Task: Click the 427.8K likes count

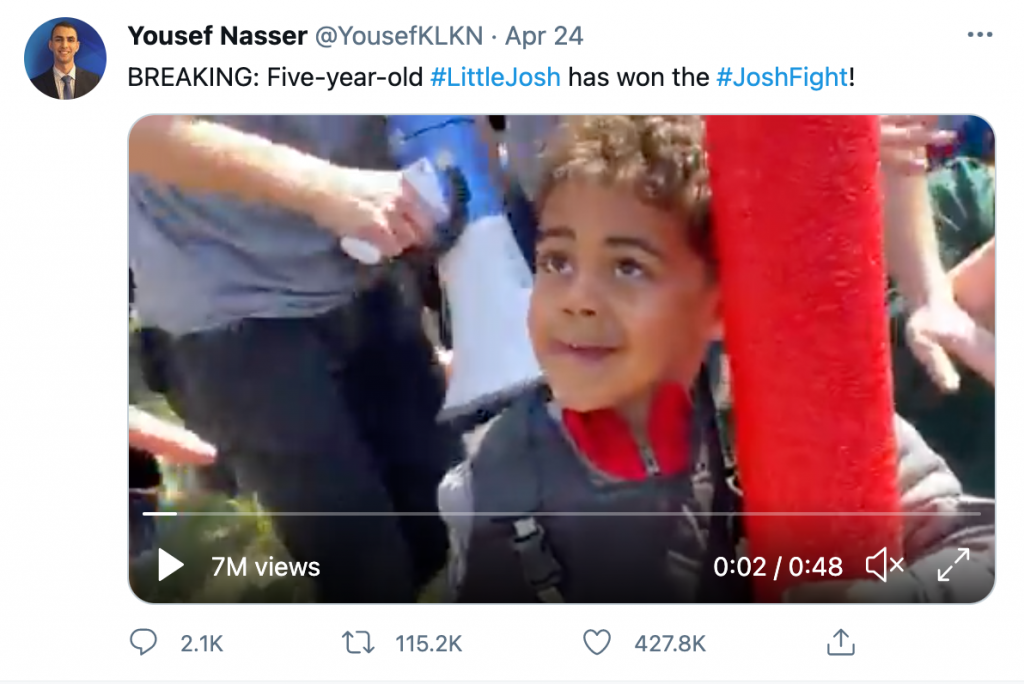Action: coord(670,643)
